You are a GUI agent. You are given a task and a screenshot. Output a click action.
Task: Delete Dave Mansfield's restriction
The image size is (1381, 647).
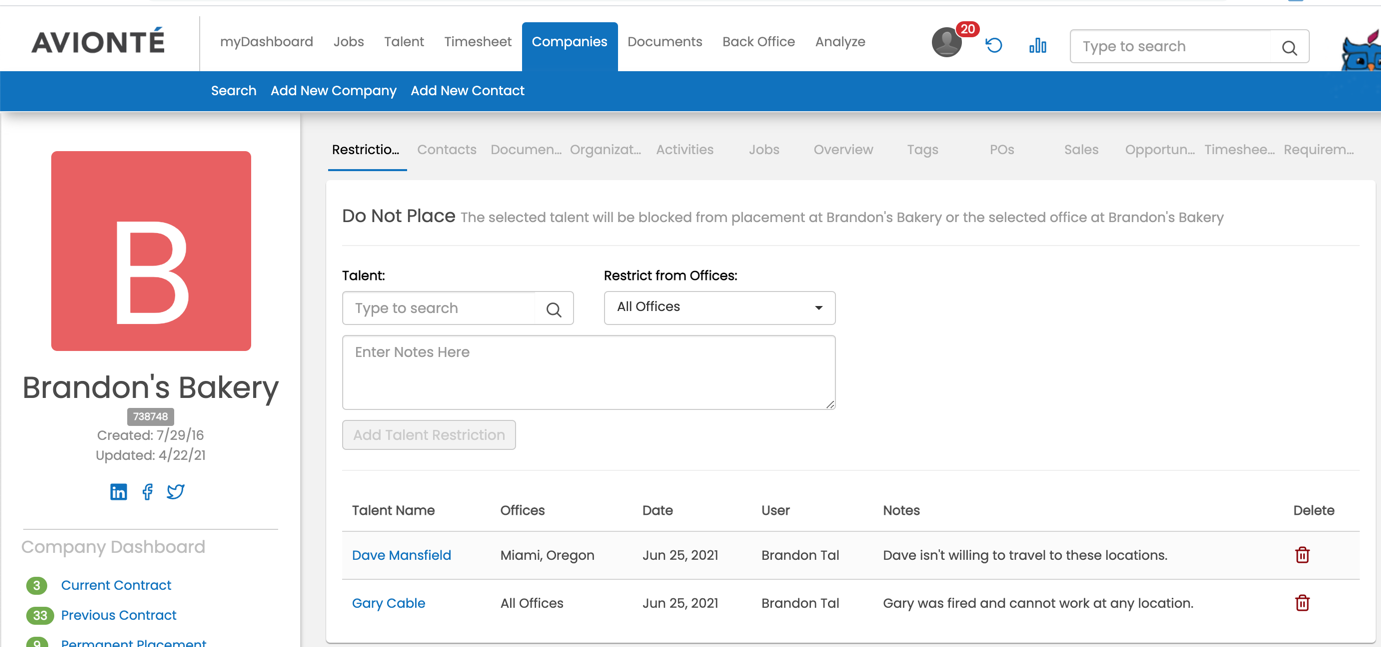[1302, 555]
